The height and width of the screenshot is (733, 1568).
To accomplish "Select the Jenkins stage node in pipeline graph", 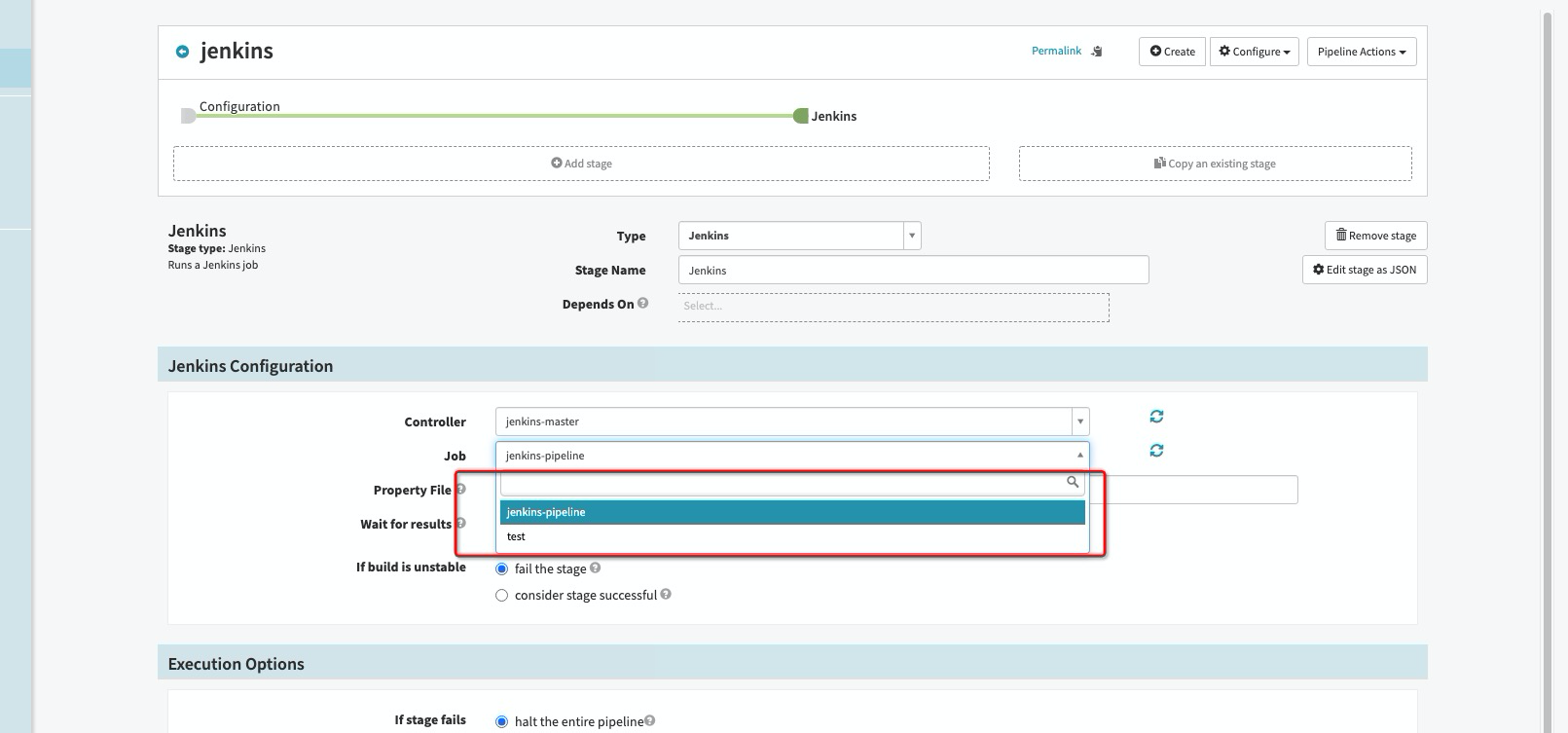I will [801, 116].
